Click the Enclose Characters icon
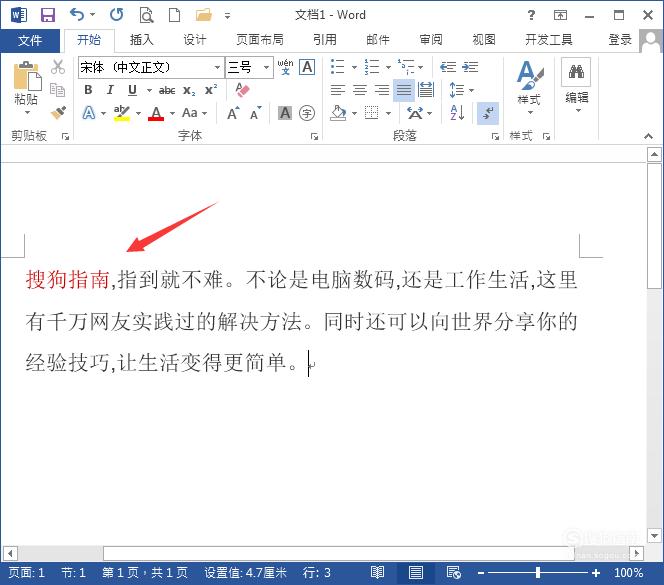This screenshot has width=664, height=585. point(307,113)
